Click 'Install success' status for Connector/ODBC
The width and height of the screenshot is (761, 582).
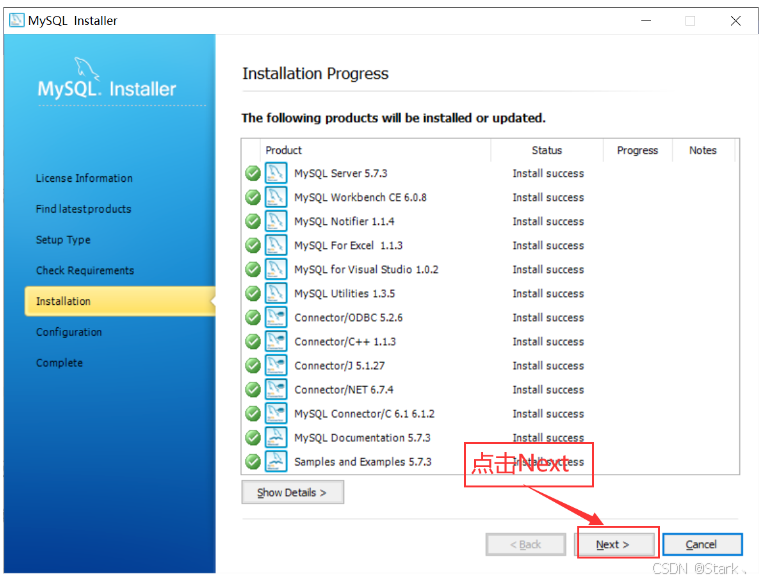click(548, 317)
